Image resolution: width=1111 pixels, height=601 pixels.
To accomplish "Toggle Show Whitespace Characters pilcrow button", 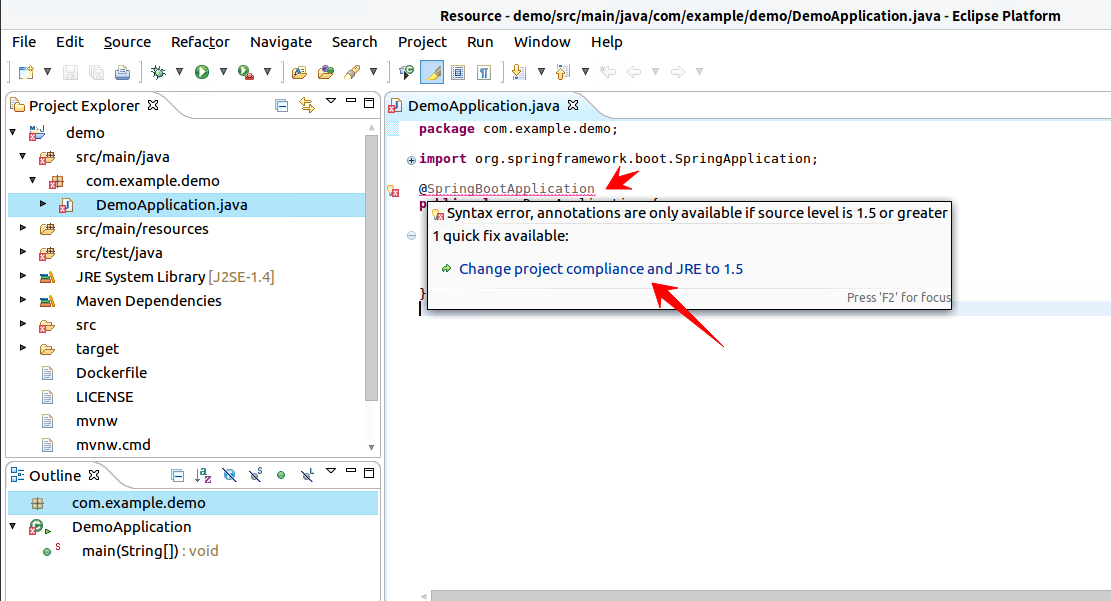I will point(484,72).
